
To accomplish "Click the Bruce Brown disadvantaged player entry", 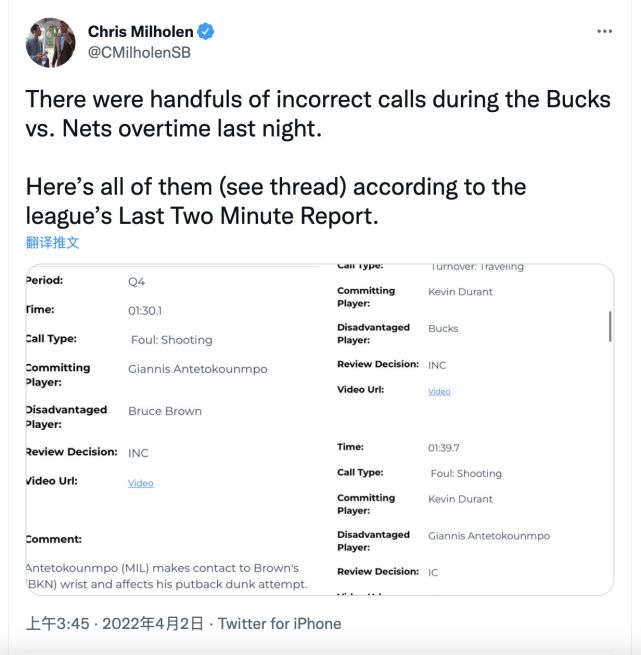I will click(x=165, y=411).
